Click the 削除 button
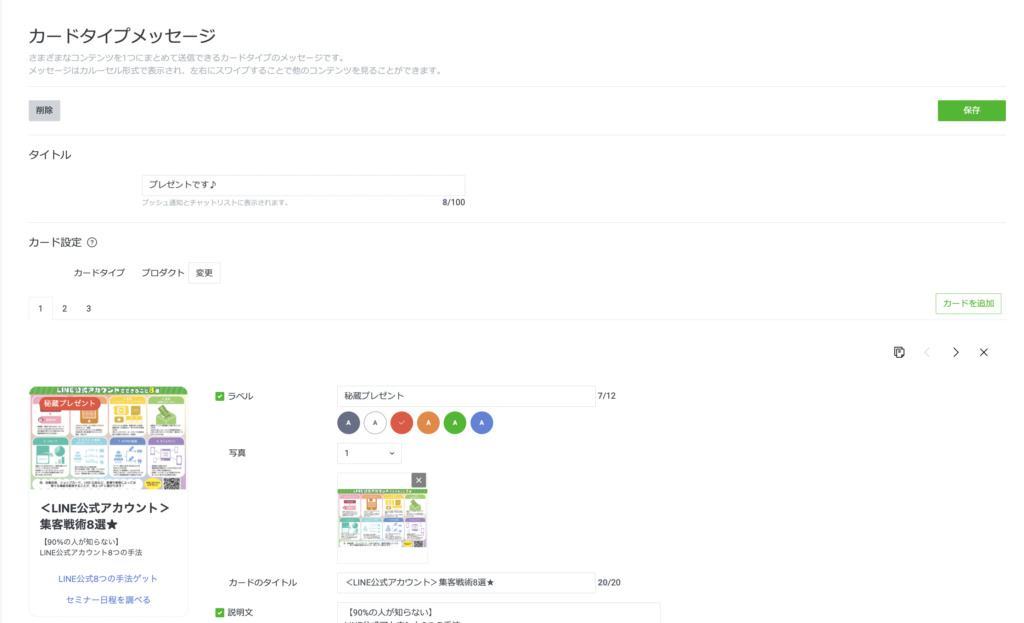1024x623 pixels. coord(44,111)
